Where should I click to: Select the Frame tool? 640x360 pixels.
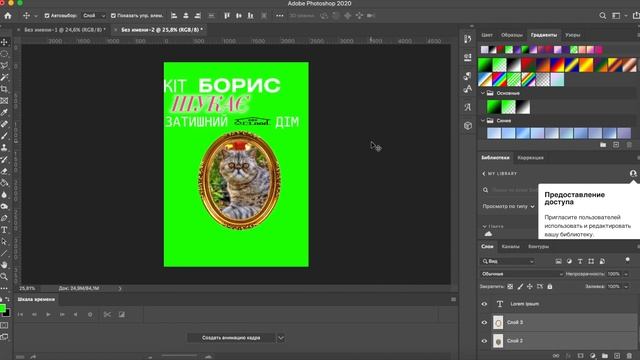tap(4, 100)
